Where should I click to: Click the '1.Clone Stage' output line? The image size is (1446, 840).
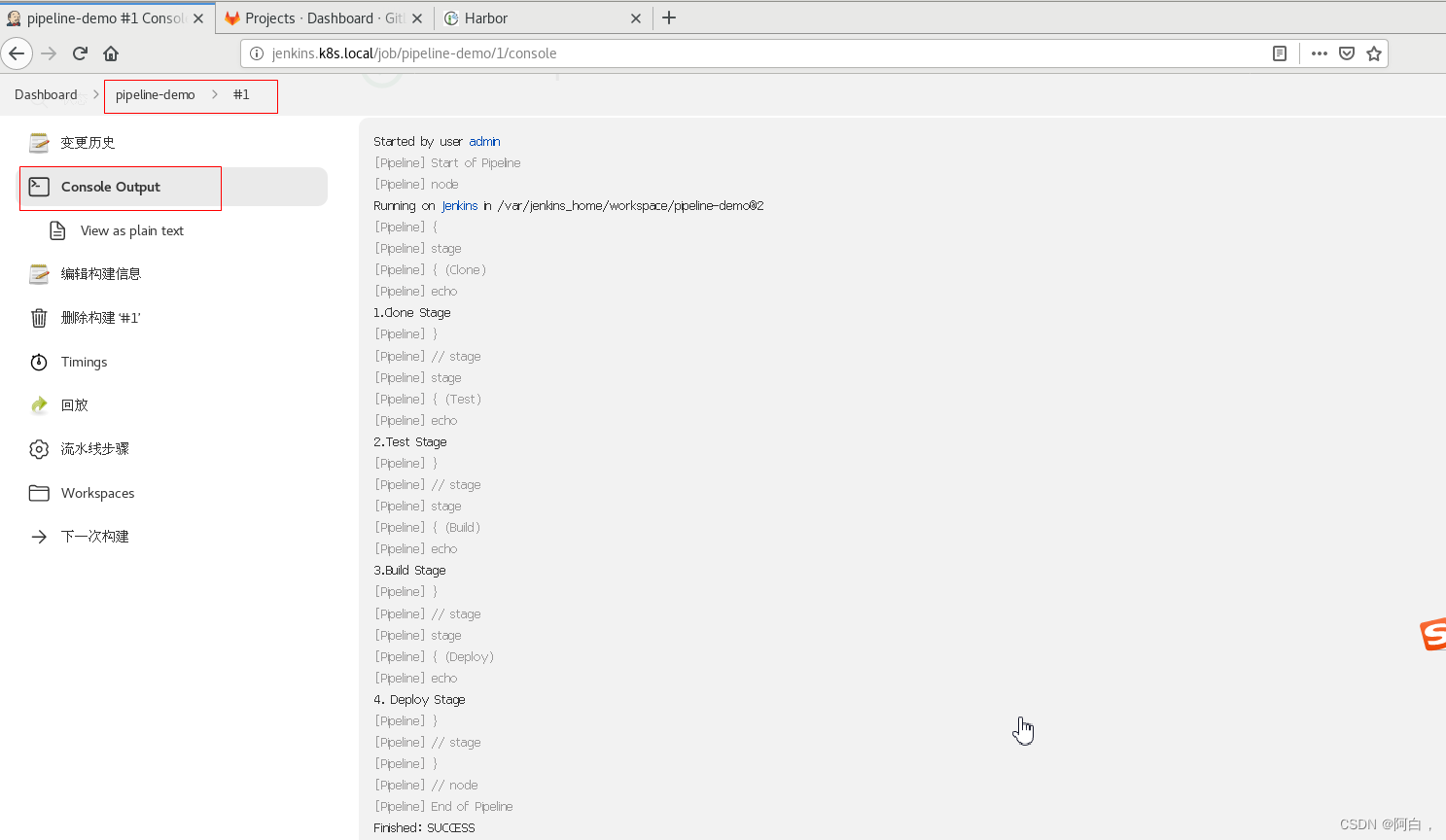(412, 313)
